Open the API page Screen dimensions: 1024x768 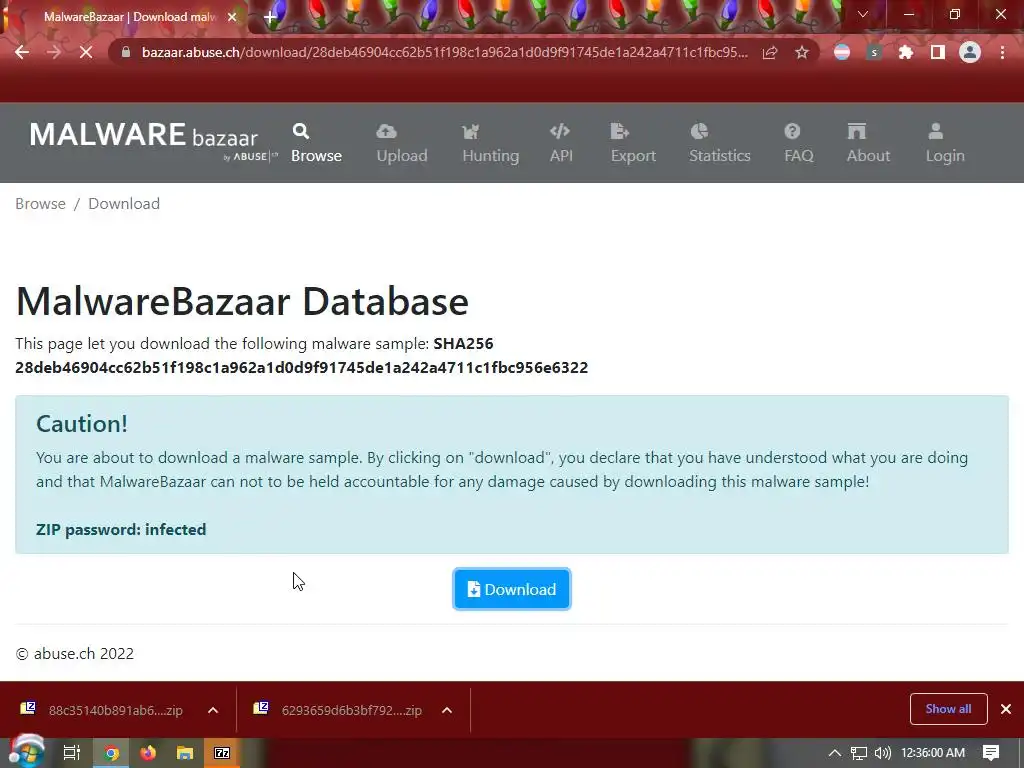point(561,143)
